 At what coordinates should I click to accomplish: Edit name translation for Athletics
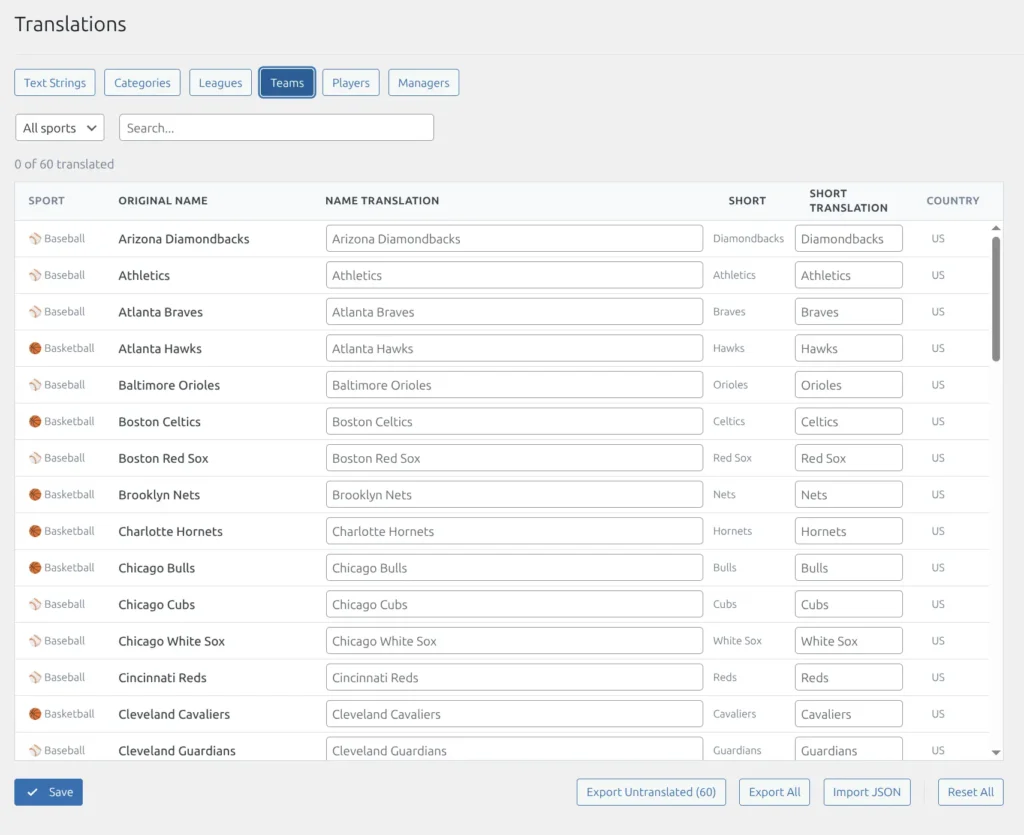(515, 276)
